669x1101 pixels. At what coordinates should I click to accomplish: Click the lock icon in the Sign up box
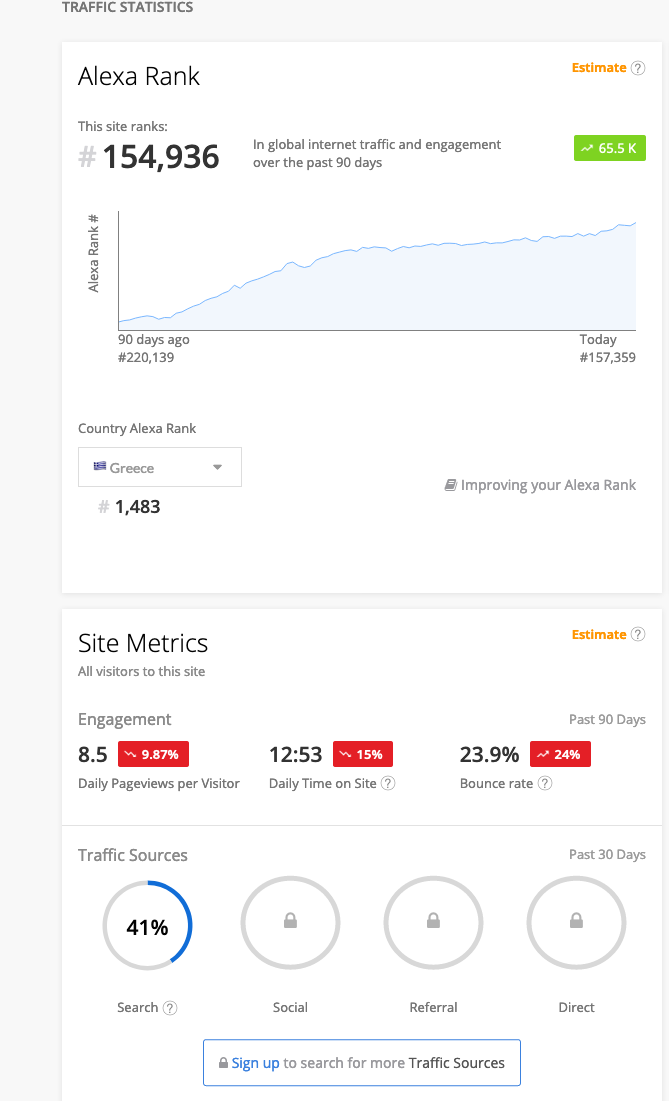[x=223, y=1063]
